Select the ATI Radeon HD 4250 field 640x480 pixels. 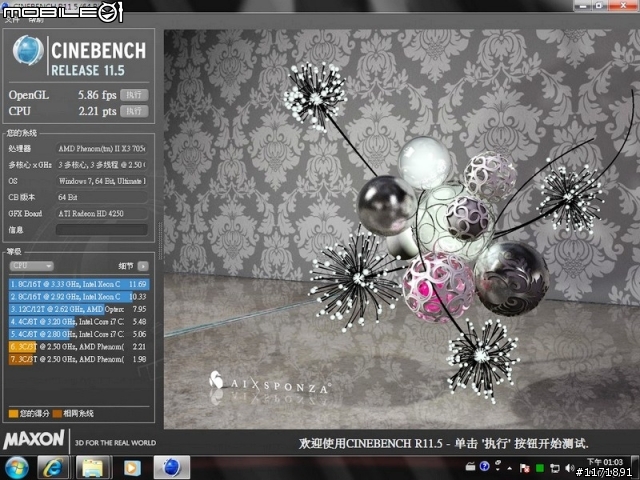(x=102, y=213)
